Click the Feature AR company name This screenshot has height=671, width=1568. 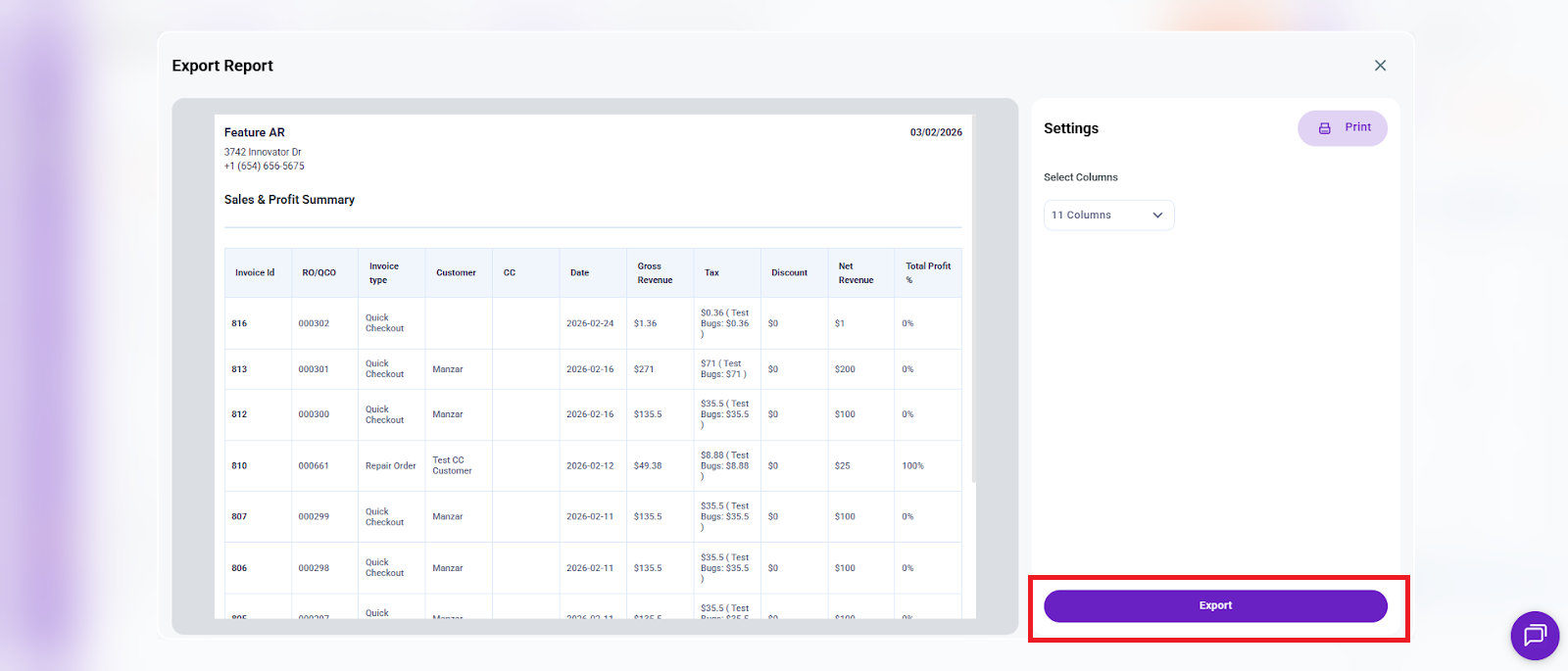pos(255,132)
